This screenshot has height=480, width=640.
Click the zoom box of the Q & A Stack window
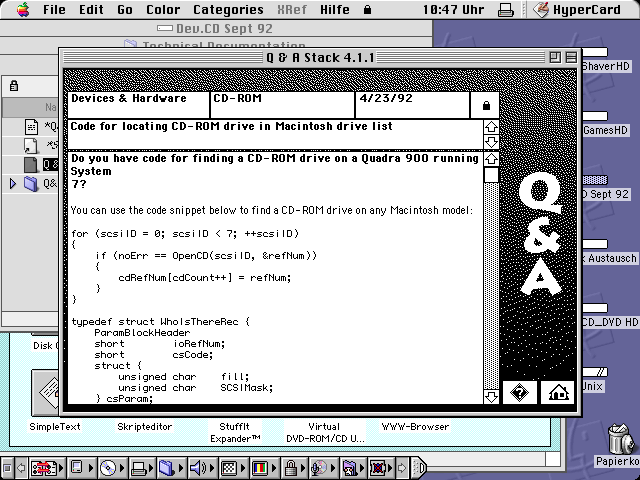[x=555, y=57]
